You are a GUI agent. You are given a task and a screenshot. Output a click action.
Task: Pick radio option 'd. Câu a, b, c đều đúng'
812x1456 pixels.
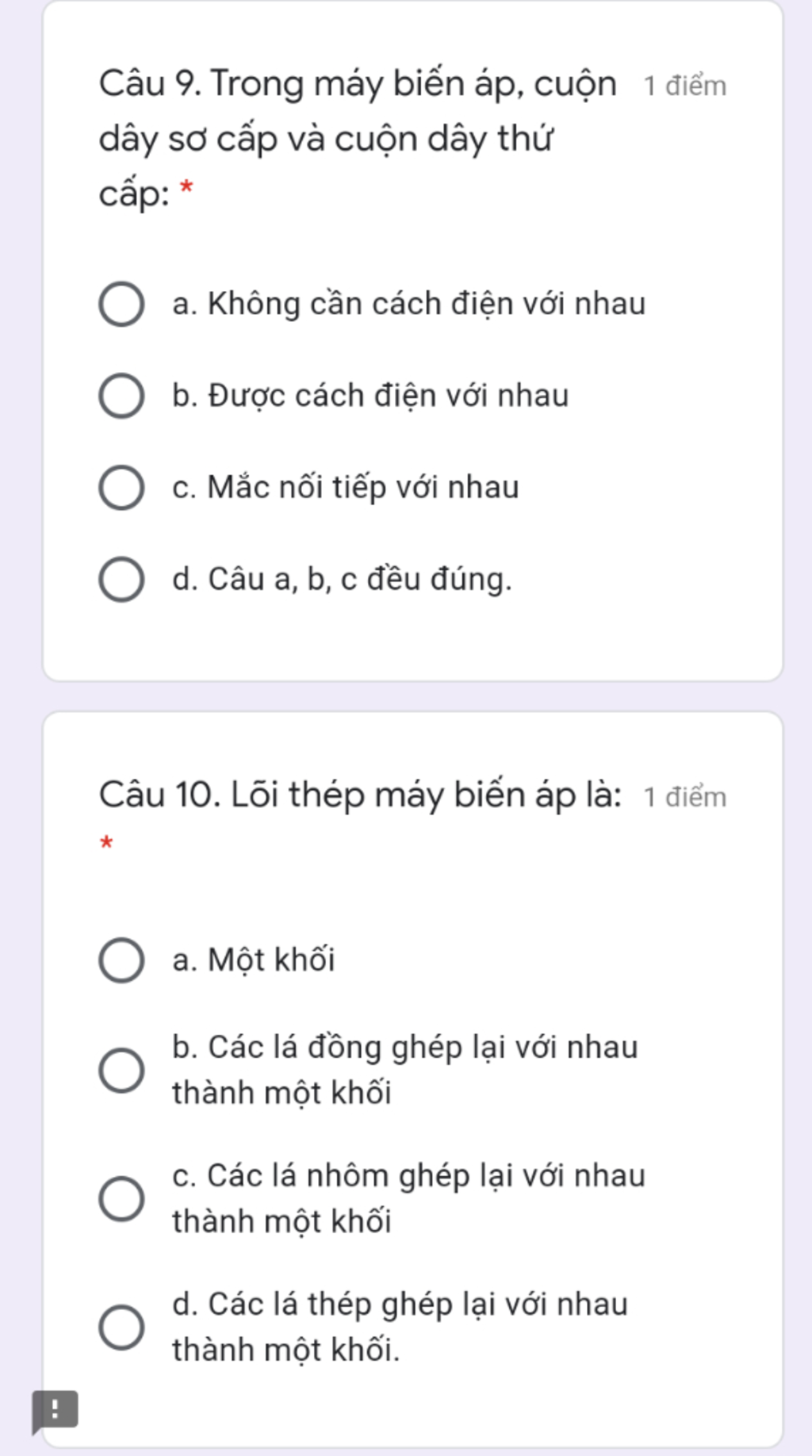click(x=121, y=580)
